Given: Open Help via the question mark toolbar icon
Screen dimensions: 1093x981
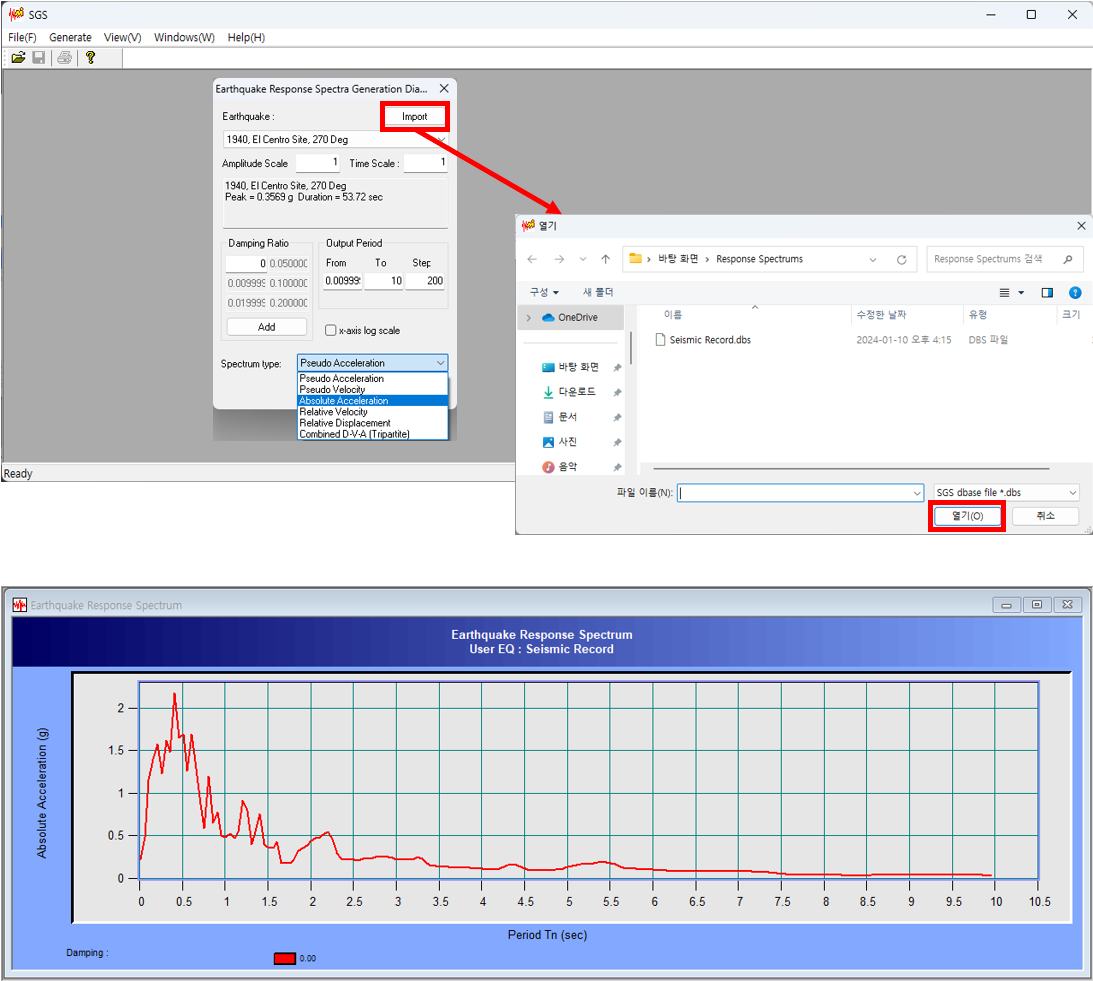Looking at the screenshot, I should [x=90, y=57].
